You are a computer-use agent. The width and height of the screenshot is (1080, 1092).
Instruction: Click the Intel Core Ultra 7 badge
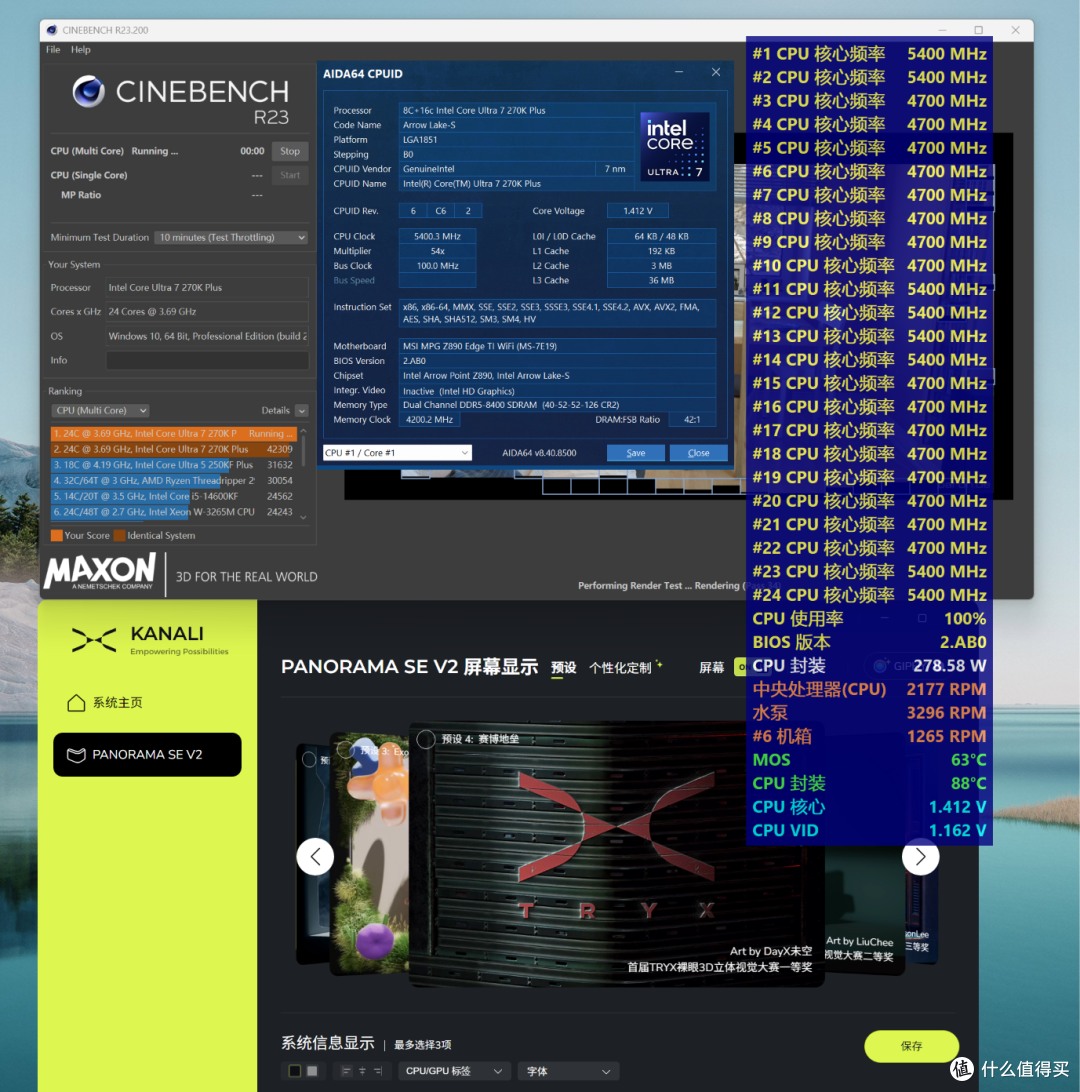pyautogui.click(x=674, y=146)
